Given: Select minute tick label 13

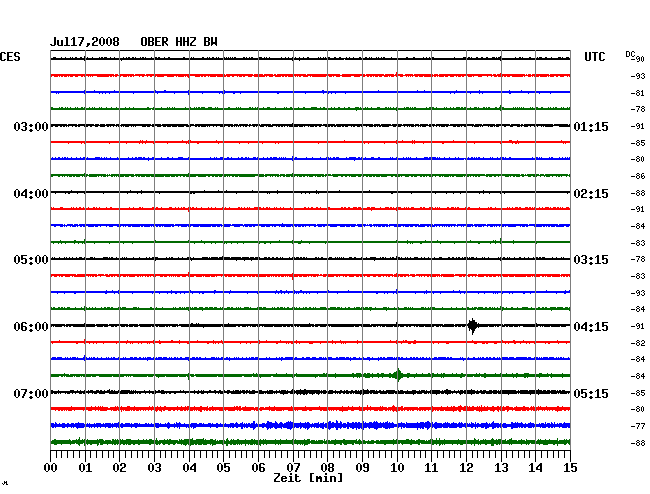Looking at the screenshot, I should click(501, 468).
